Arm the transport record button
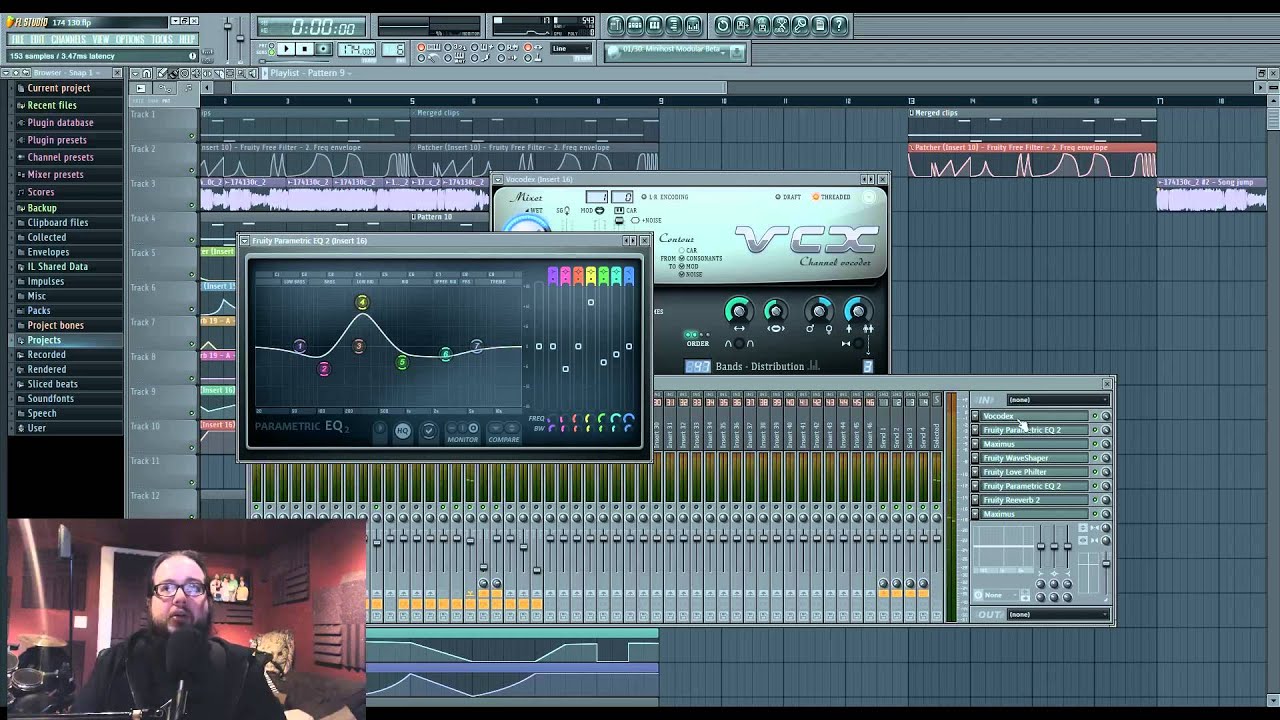 (x=323, y=49)
